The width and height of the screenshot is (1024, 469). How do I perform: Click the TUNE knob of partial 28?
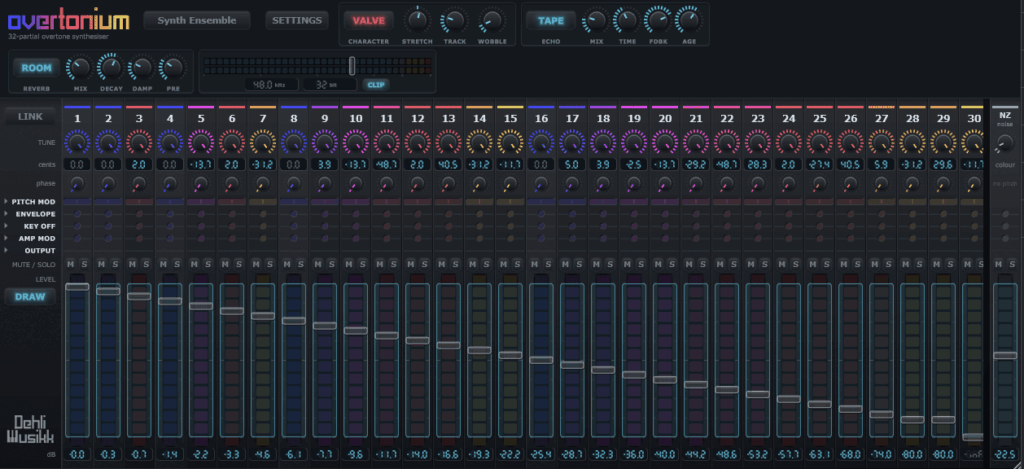pos(912,142)
